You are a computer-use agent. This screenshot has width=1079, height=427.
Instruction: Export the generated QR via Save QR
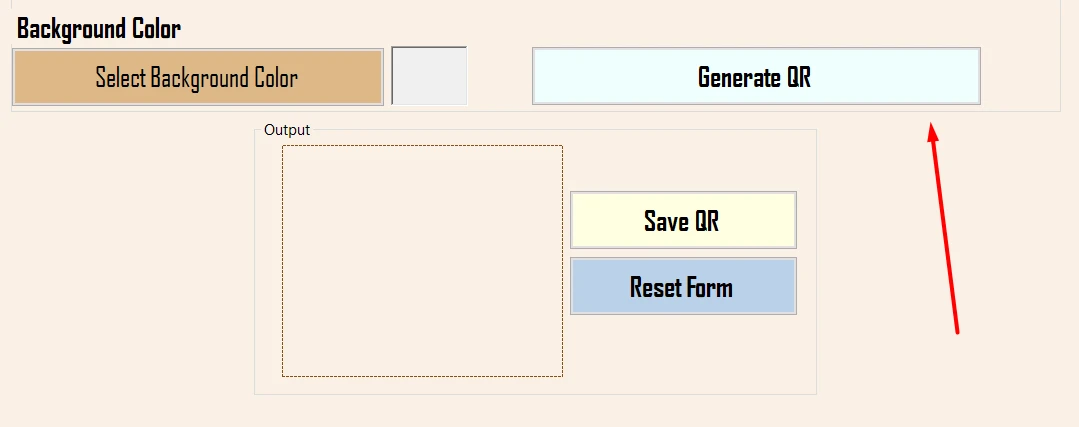point(683,220)
